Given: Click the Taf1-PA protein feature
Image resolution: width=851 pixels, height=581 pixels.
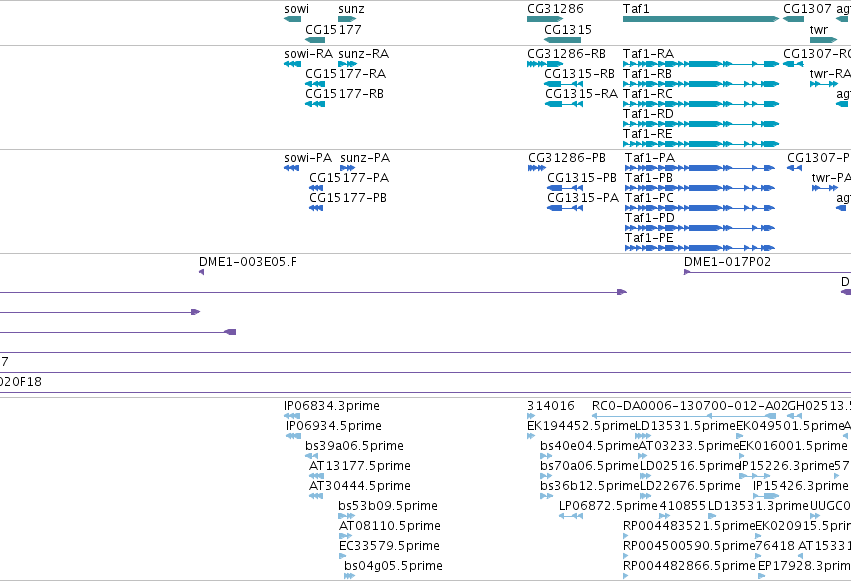Looking at the screenshot, I should pos(700,168).
